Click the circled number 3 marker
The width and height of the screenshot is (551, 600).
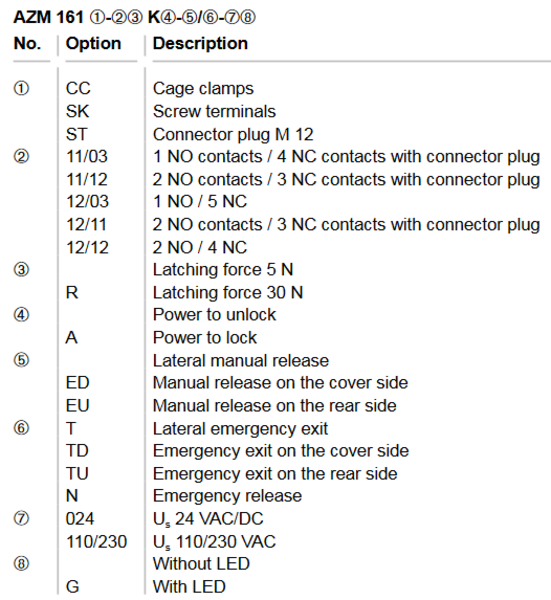click(21, 270)
